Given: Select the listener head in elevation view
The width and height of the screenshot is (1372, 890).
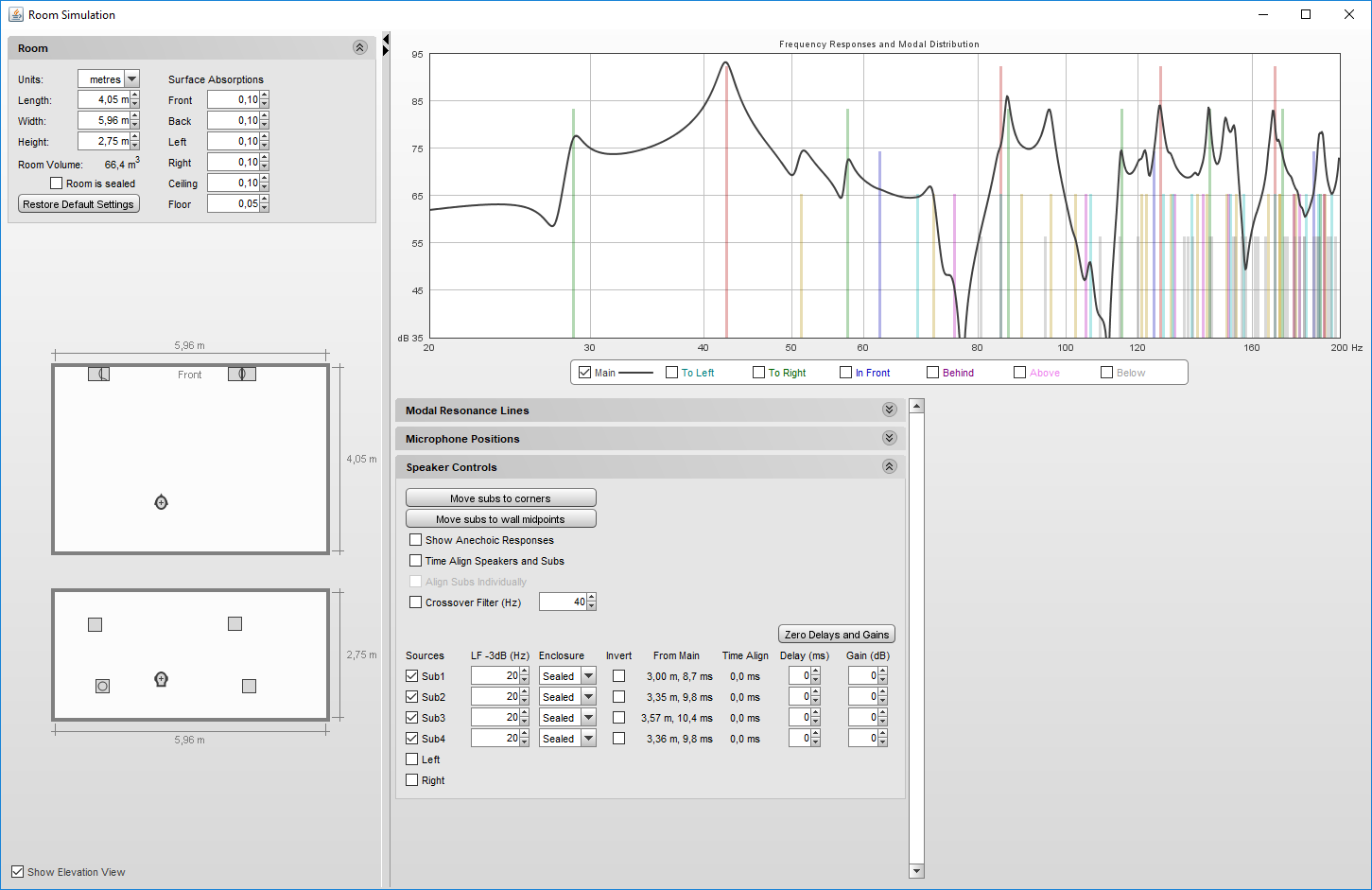Looking at the screenshot, I should coord(161,679).
